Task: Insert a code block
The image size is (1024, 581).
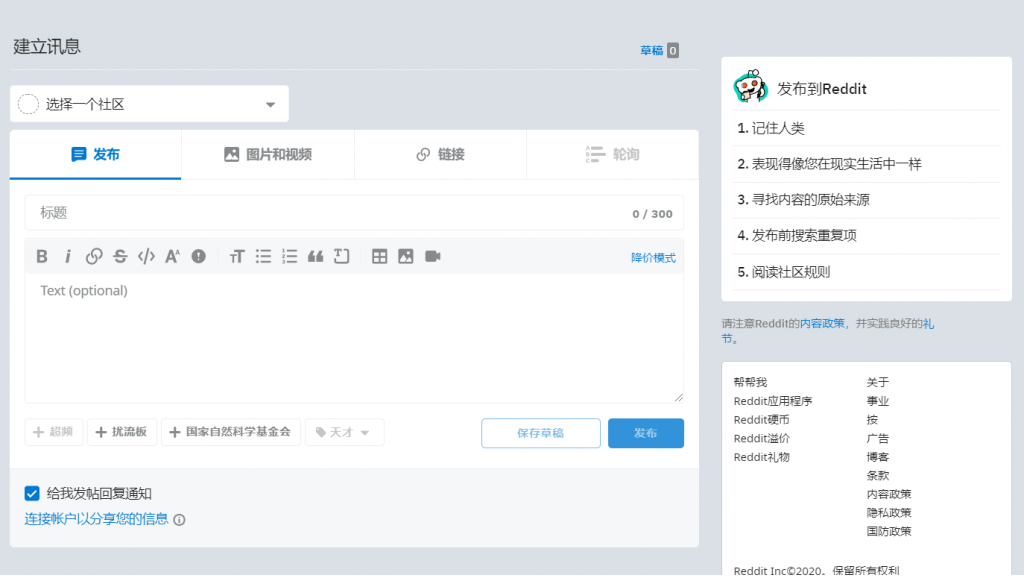Action: [342, 257]
